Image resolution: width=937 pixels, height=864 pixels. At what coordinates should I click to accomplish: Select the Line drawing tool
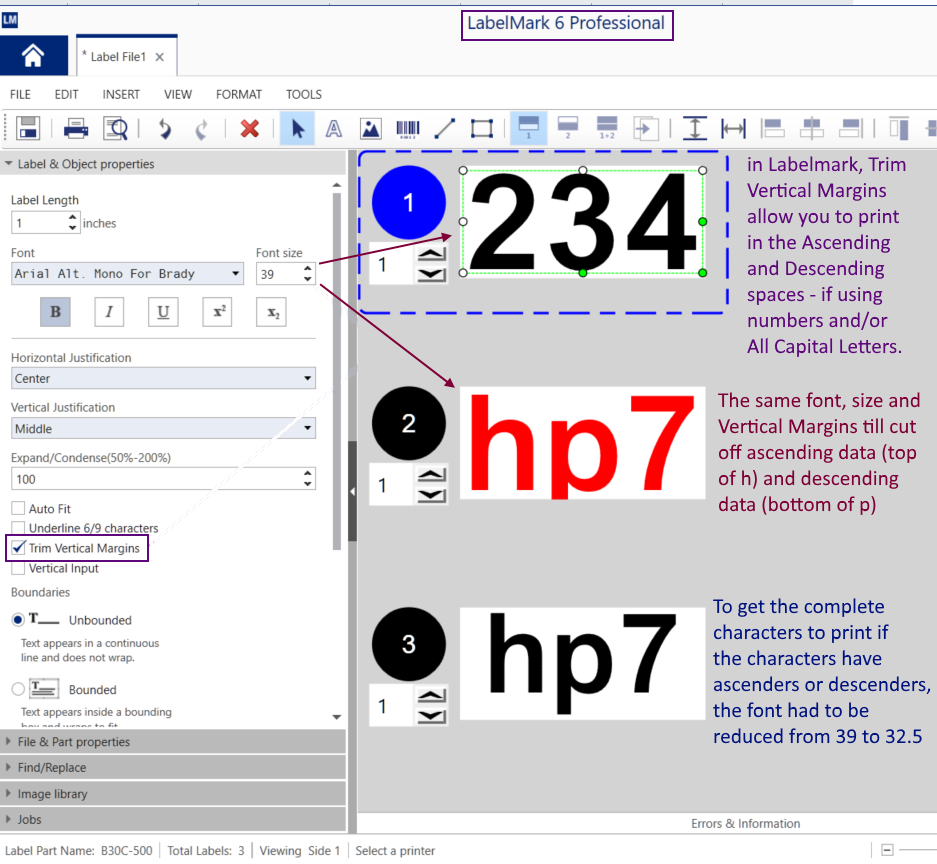[x=445, y=128]
